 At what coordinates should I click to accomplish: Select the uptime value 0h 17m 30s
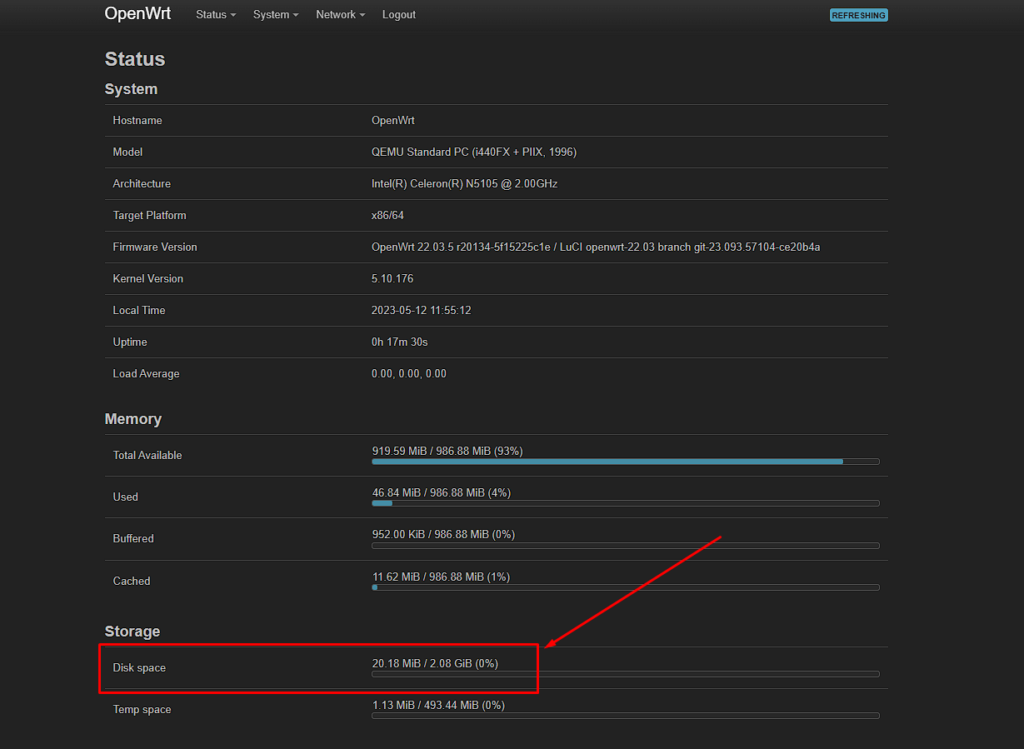point(399,342)
